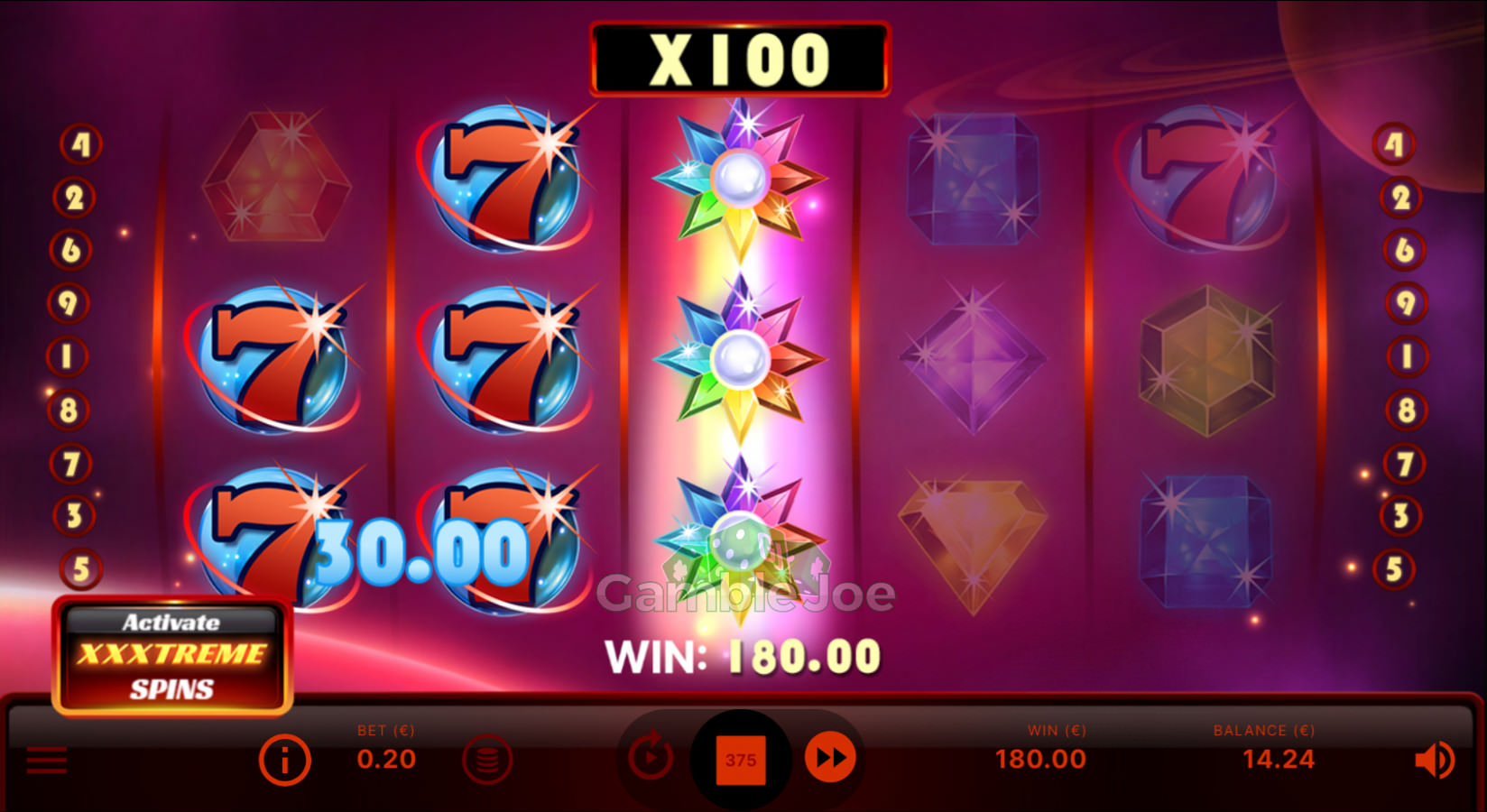Select payline 9 indicator on left side
1487x812 pixels.
(x=69, y=303)
